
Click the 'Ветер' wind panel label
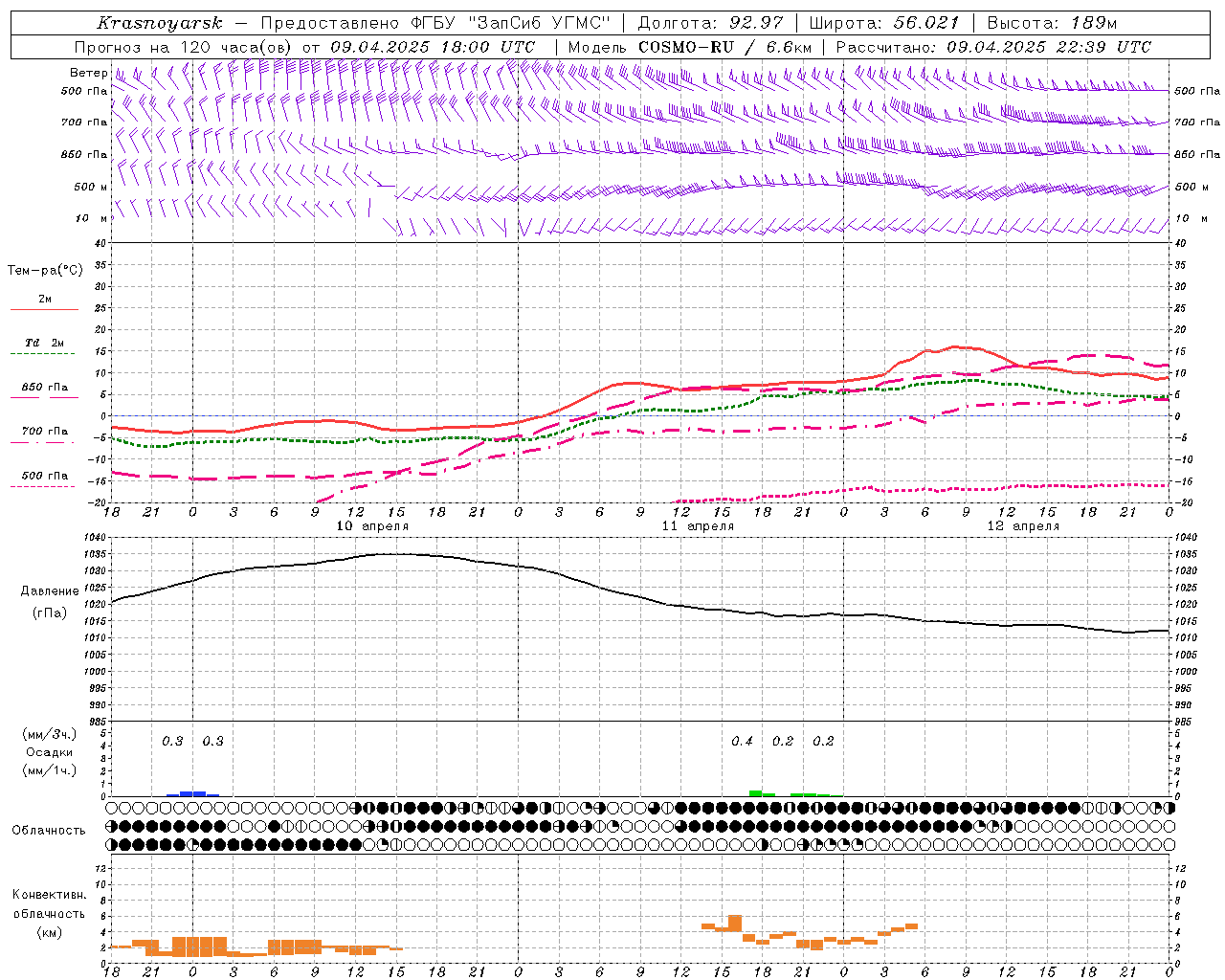coord(88,73)
